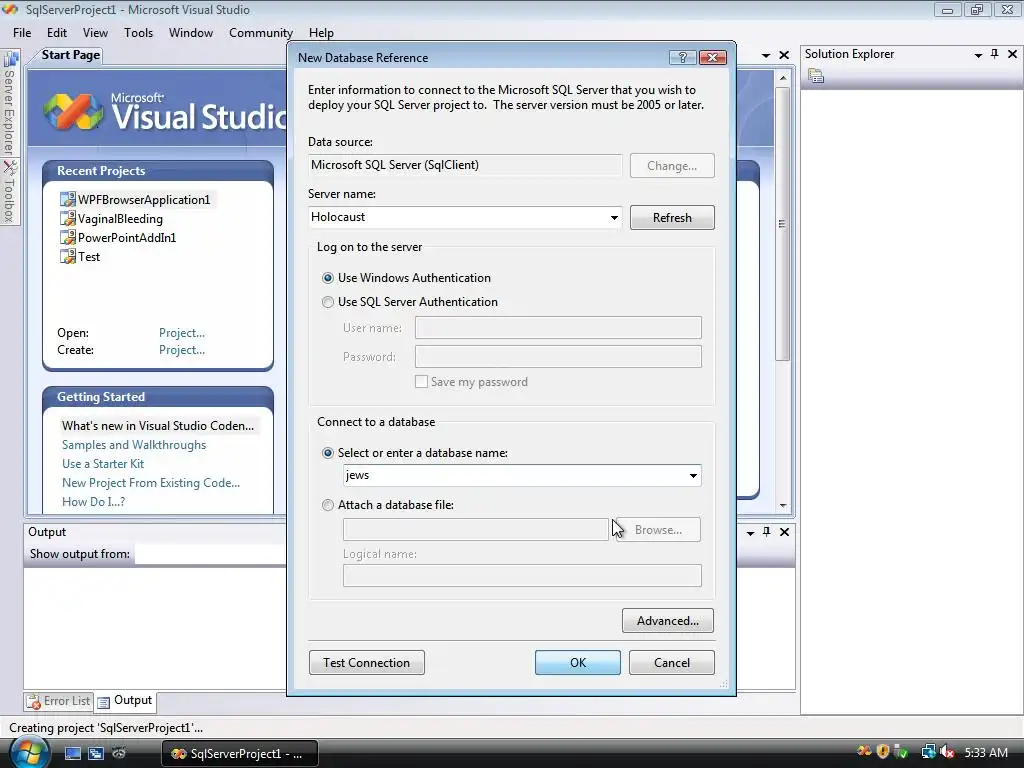Open Output panel window position arrow
1024x768 pixels.
point(750,533)
